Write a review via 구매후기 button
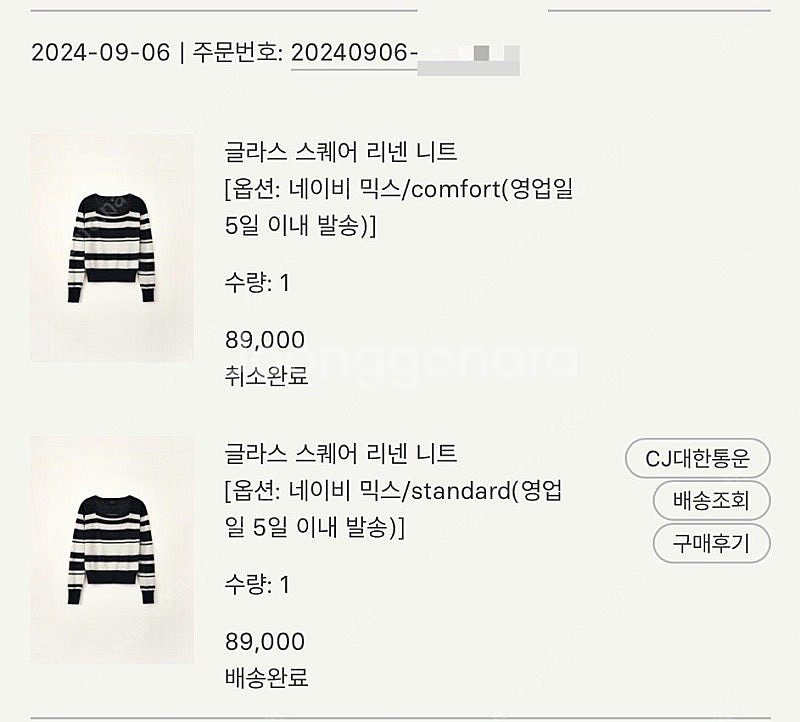 click(711, 544)
